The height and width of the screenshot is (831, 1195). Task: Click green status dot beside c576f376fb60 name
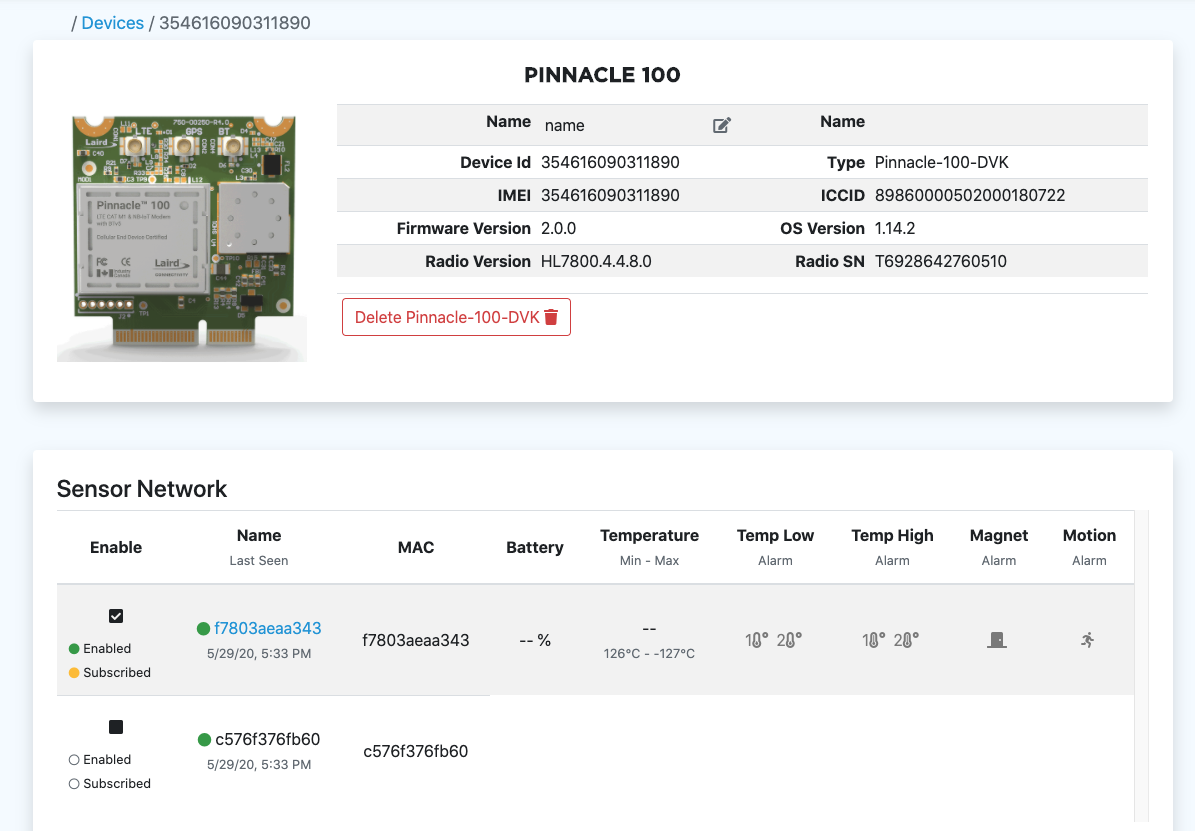click(x=204, y=740)
